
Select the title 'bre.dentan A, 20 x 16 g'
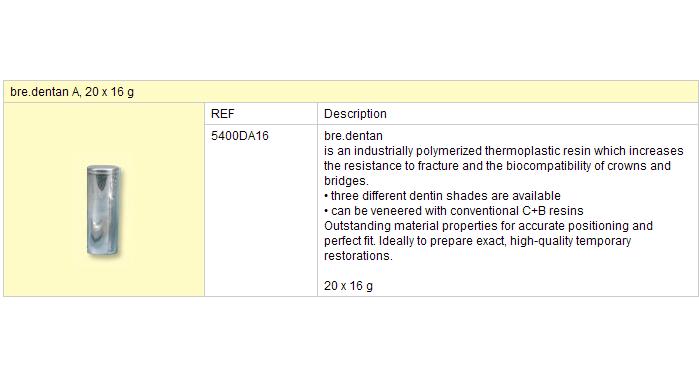coord(72,92)
